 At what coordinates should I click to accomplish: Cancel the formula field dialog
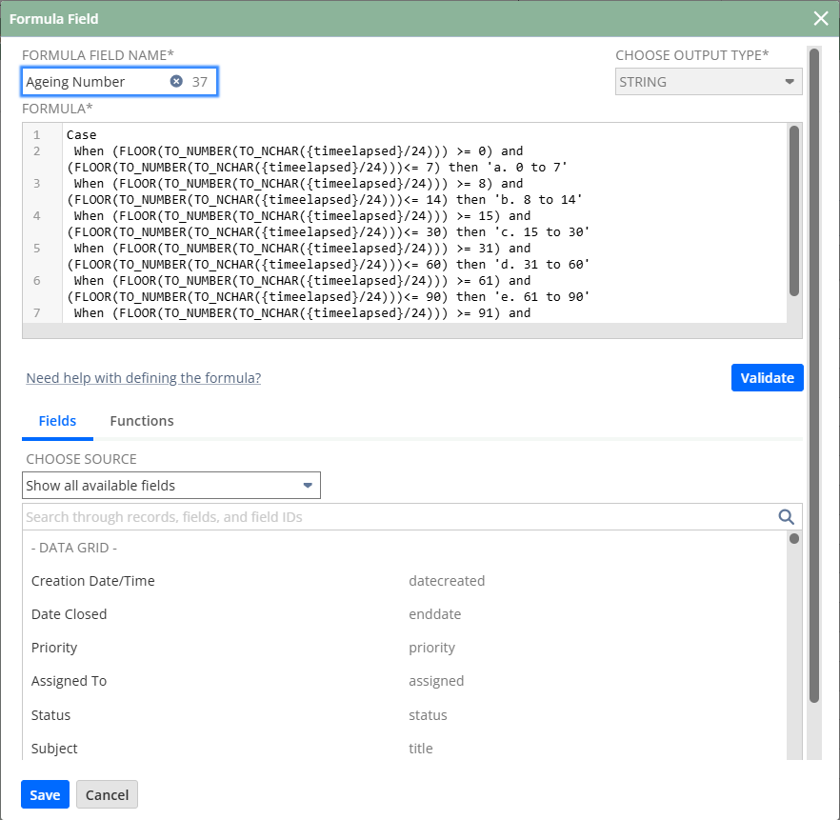[x=107, y=795]
